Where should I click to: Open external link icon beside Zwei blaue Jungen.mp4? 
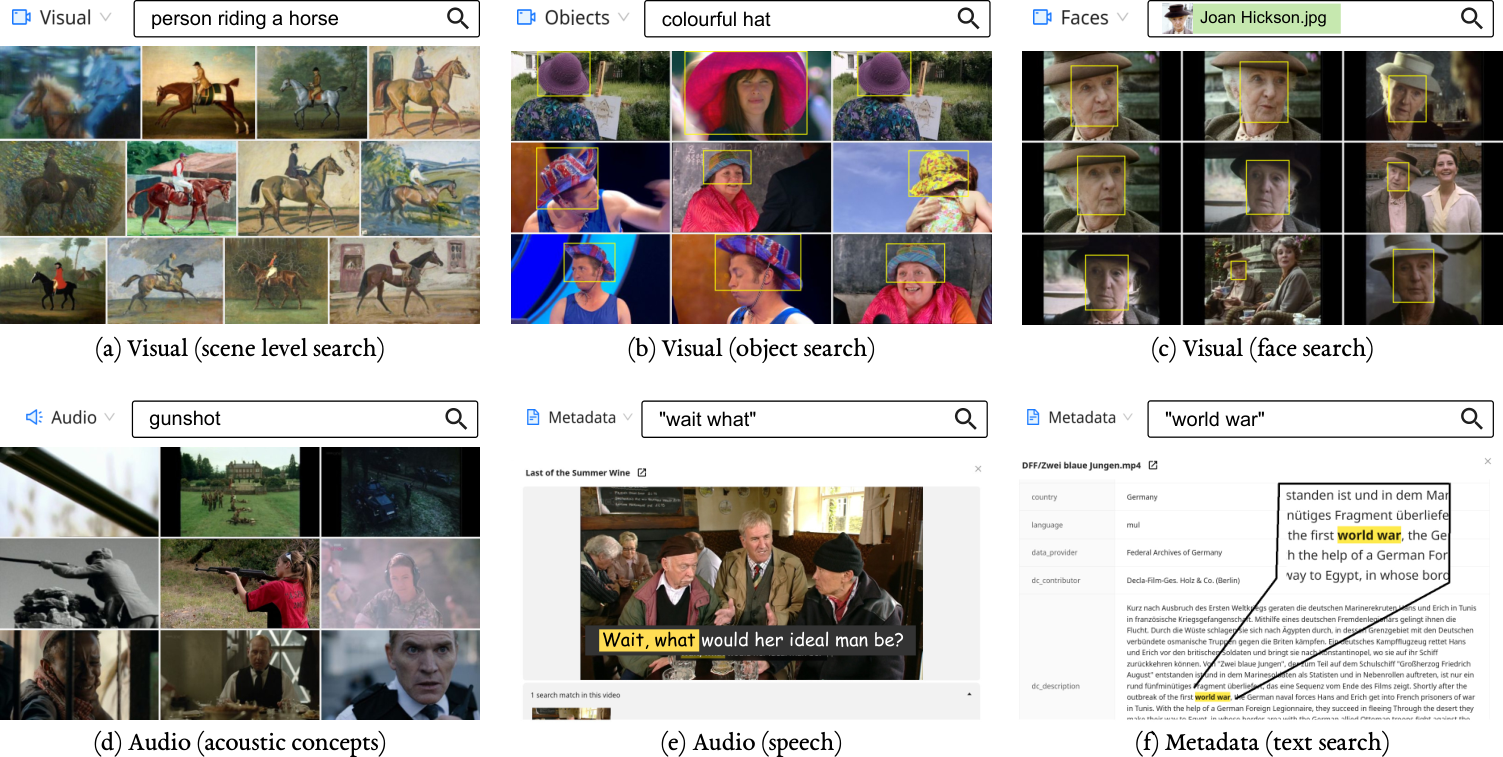click(x=1153, y=465)
